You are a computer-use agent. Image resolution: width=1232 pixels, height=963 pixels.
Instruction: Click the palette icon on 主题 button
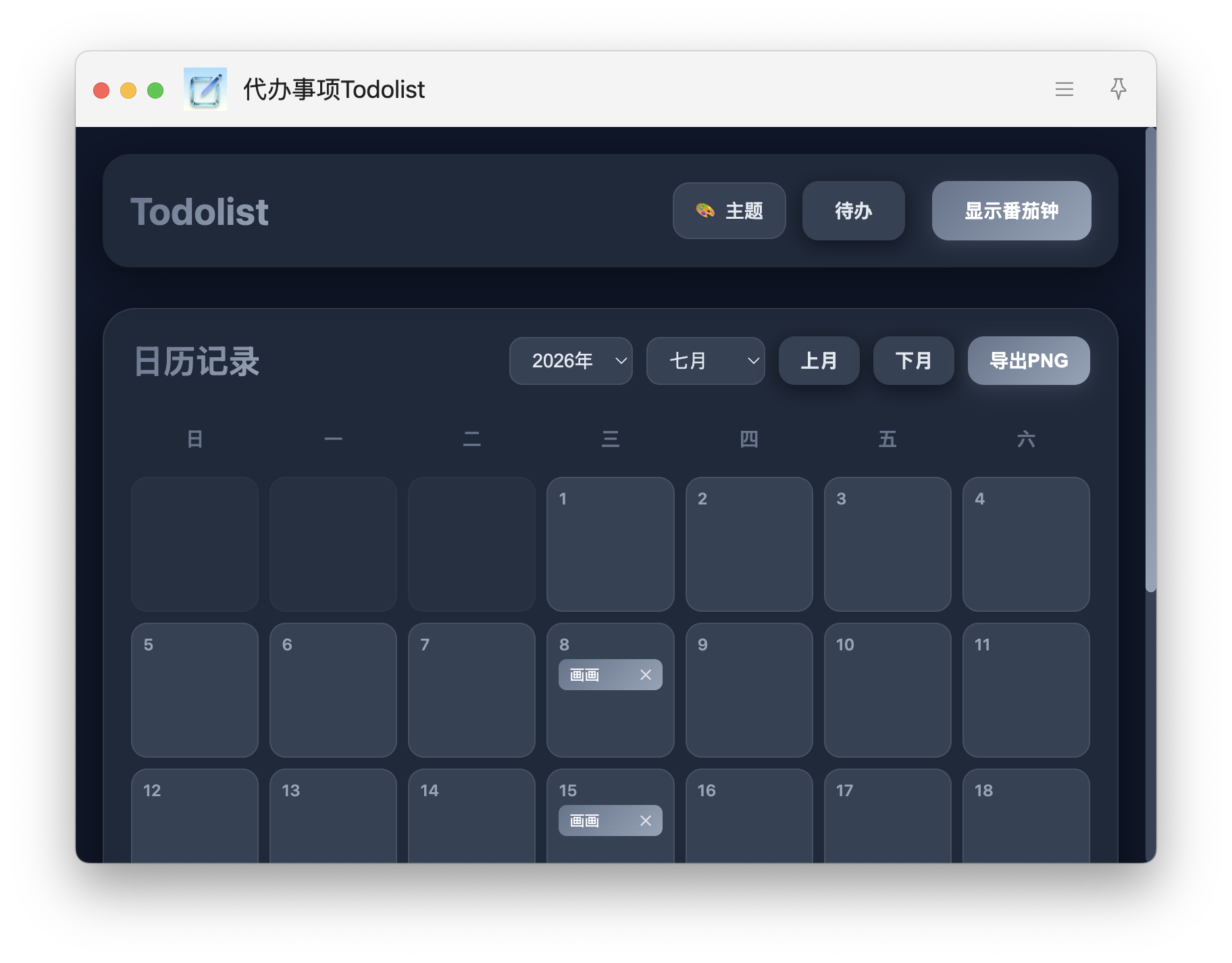click(x=705, y=211)
